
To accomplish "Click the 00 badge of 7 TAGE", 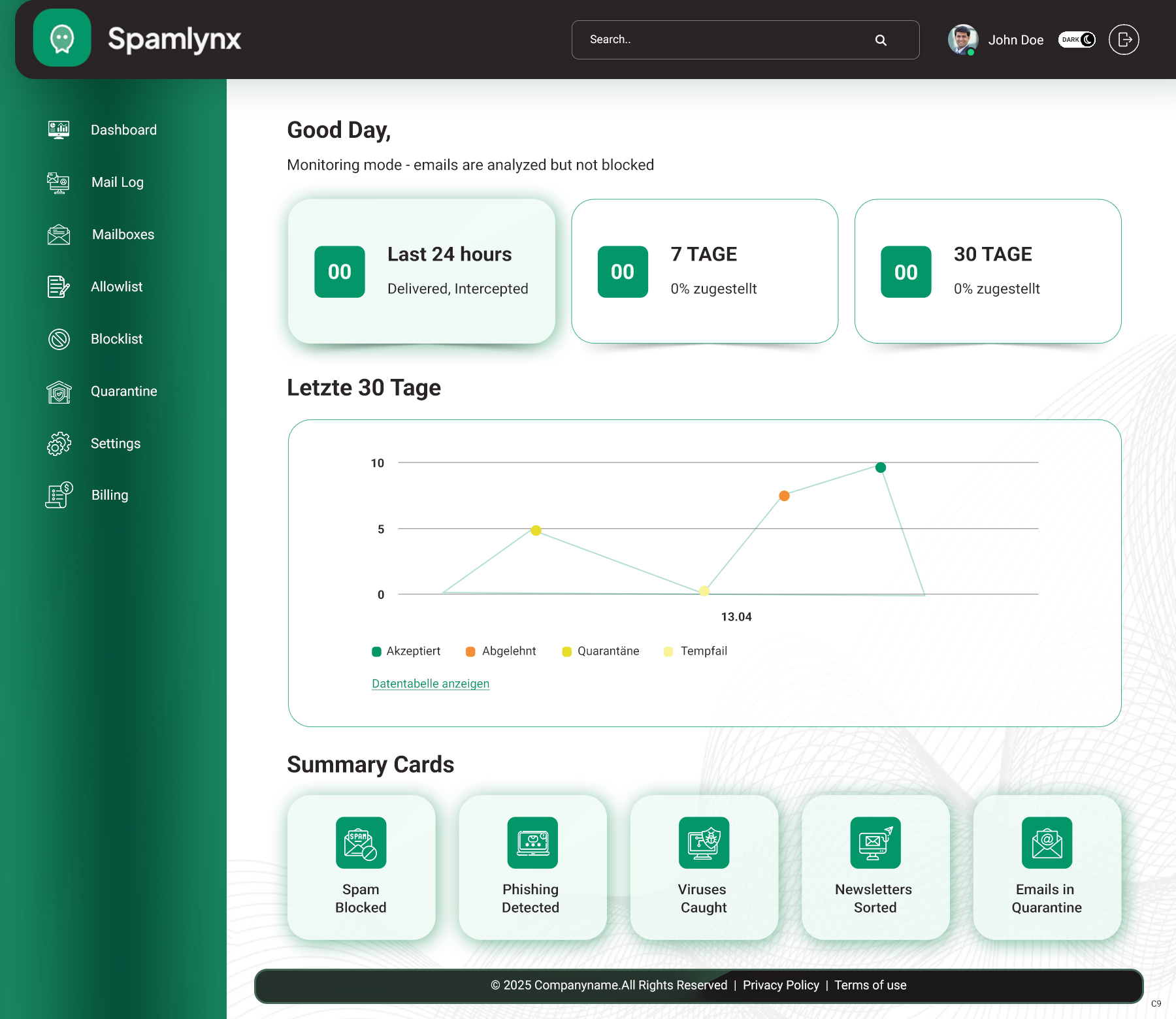I will click(623, 272).
